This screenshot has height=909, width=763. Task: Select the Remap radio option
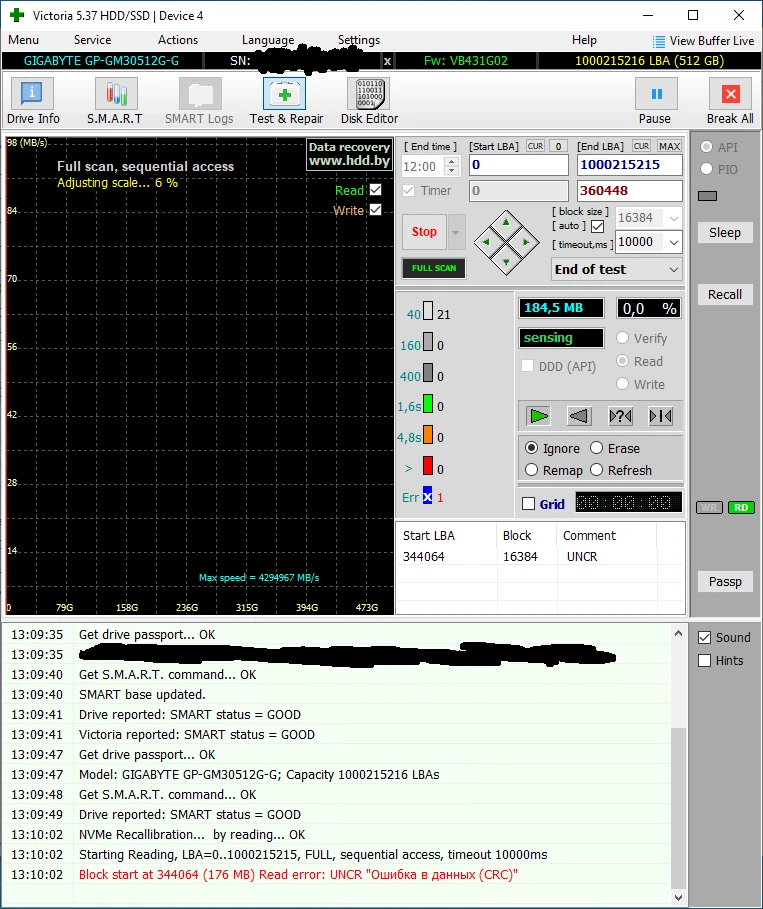pyautogui.click(x=531, y=470)
